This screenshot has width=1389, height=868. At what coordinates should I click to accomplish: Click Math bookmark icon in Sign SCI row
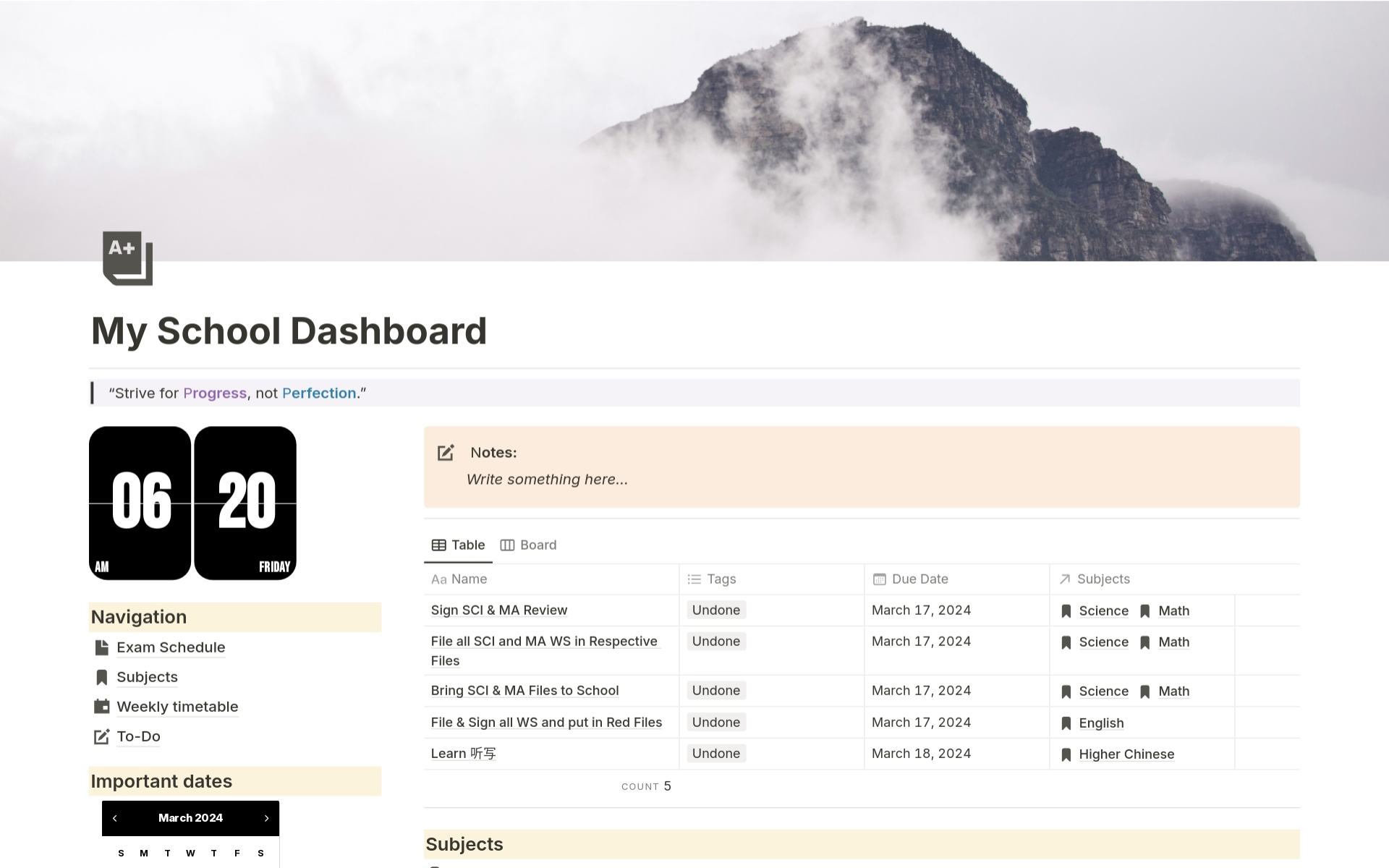(1145, 611)
